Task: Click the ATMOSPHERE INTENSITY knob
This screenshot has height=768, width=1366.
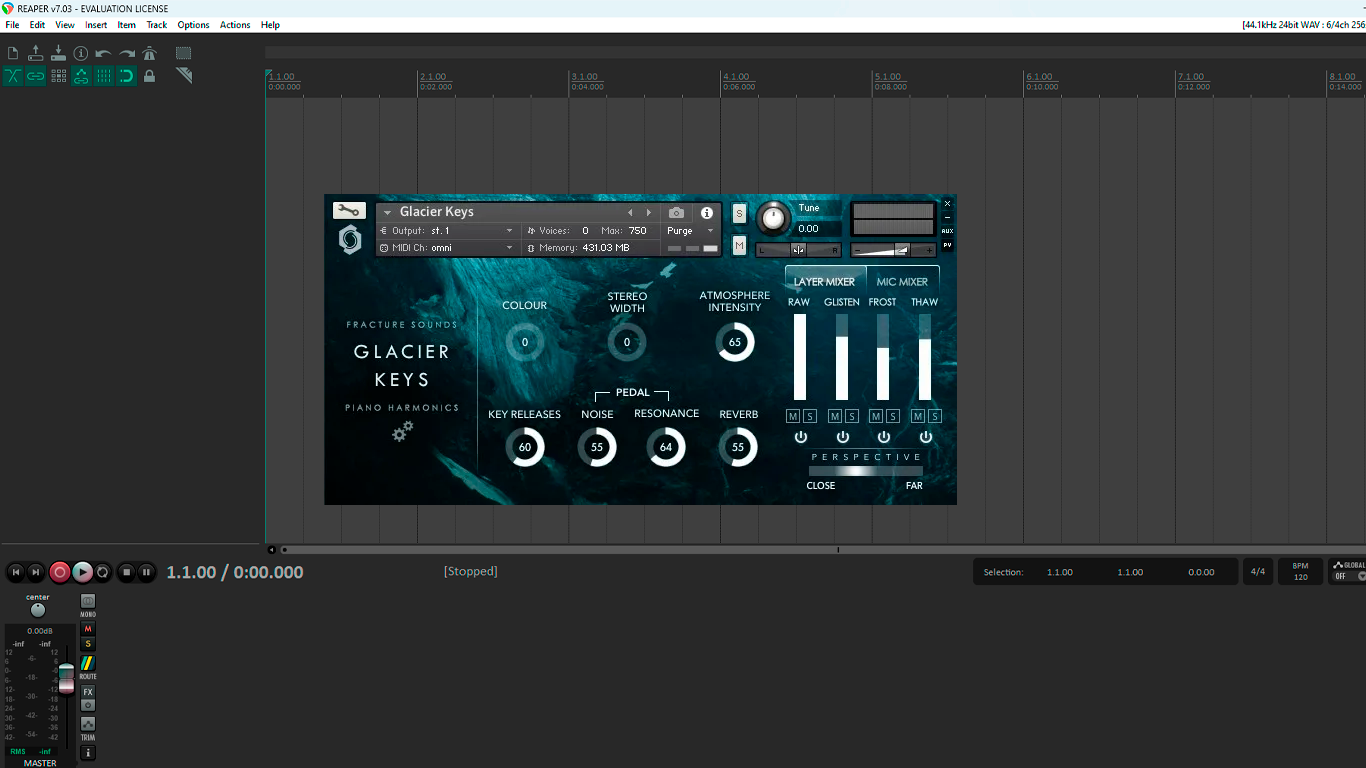Action: tap(735, 342)
